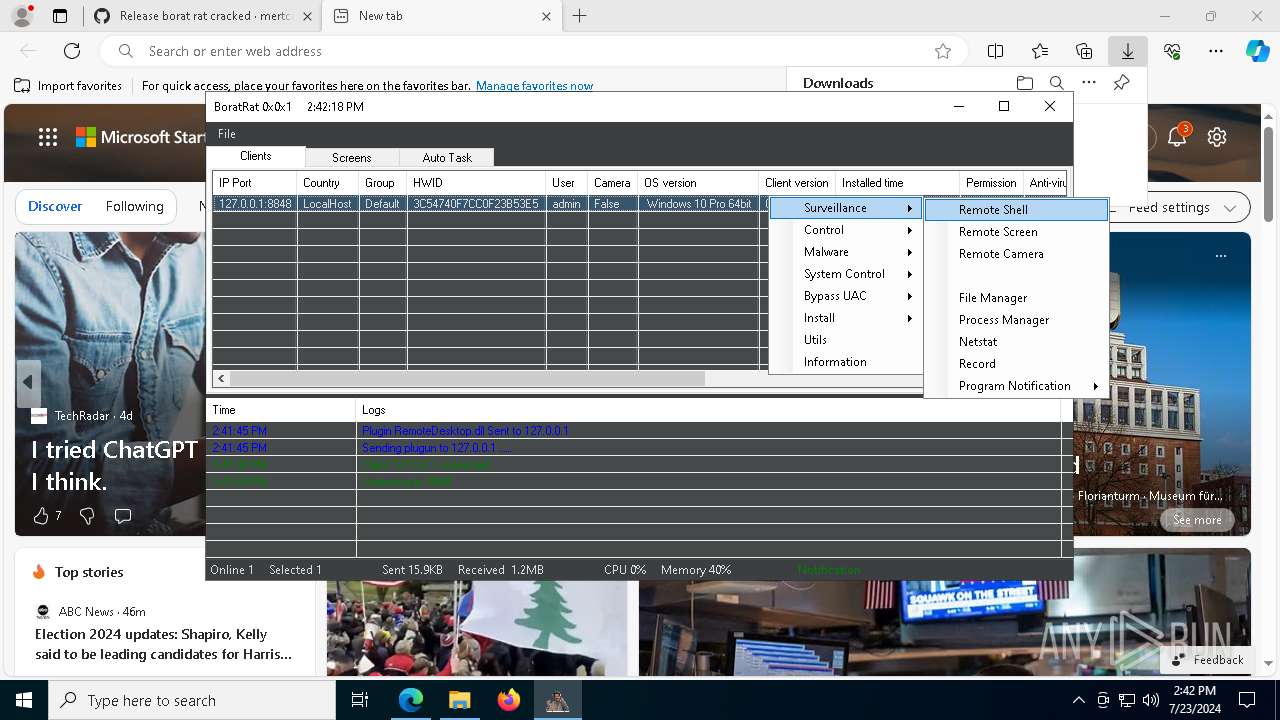
Task: Open Browser essentials icon
Action: 1172,51
